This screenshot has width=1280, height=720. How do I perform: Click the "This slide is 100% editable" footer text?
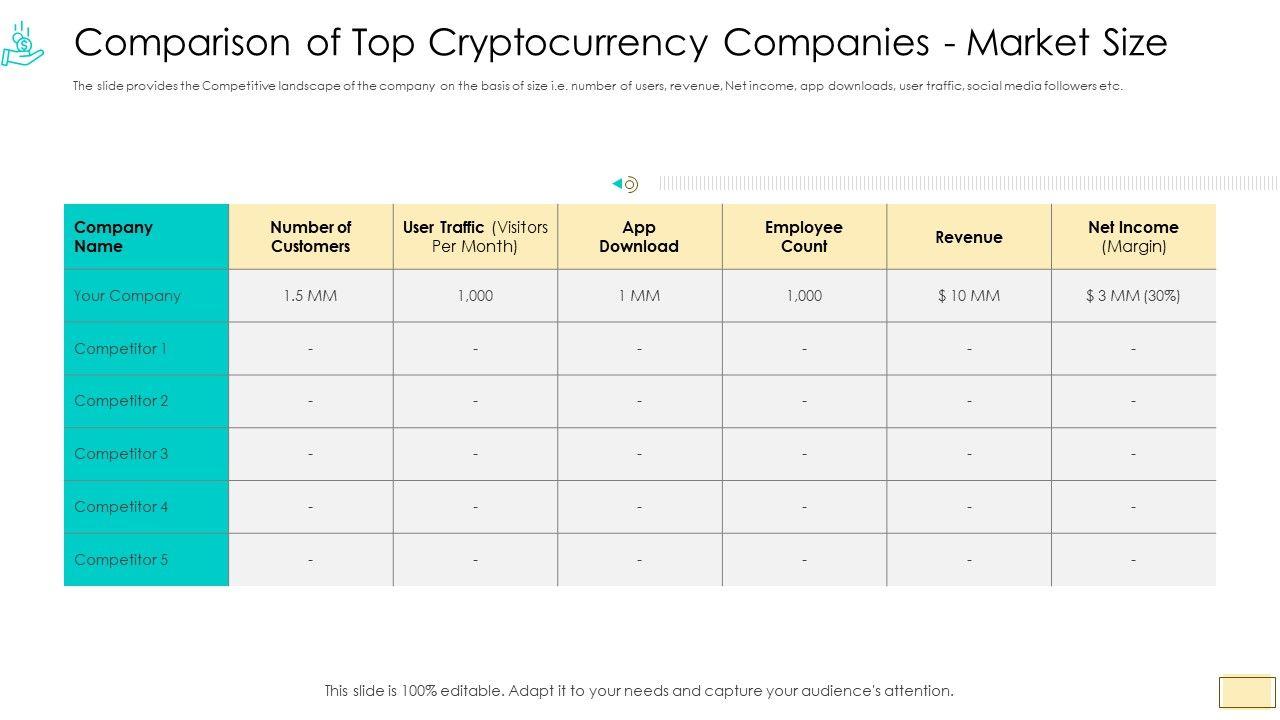pyautogui.click(x=639, y=690)
